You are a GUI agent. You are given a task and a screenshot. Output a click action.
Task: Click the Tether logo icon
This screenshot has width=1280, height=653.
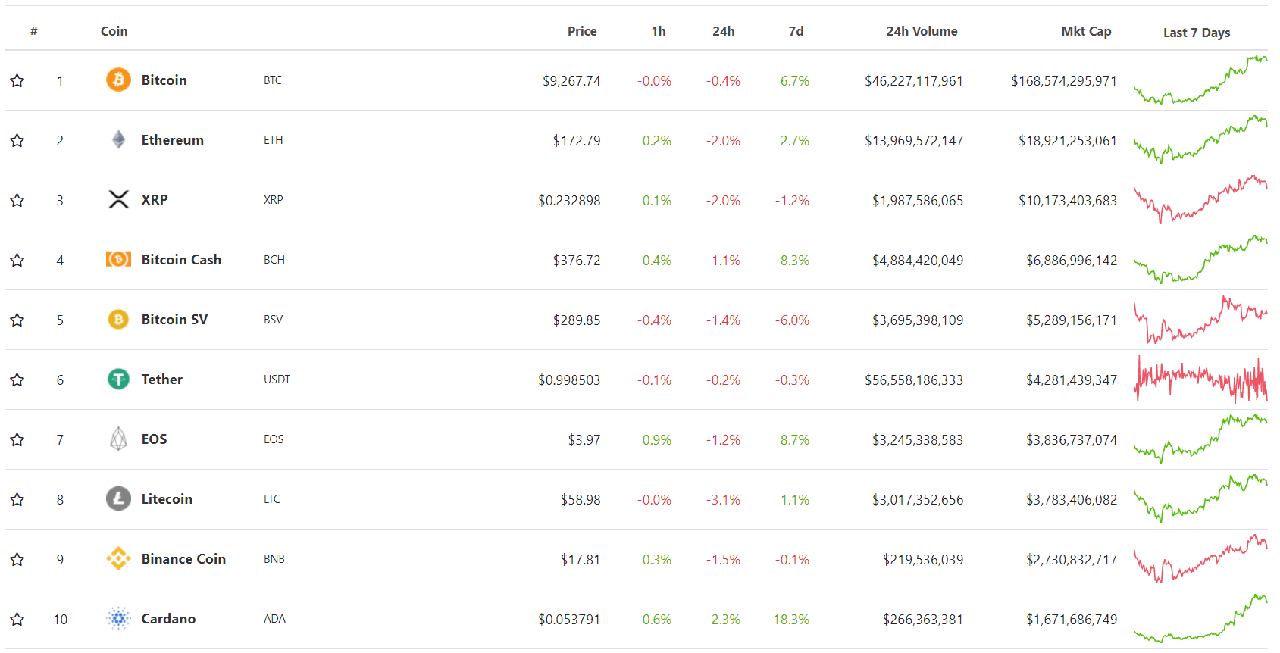pyautogui.click(x=118, y=380)
